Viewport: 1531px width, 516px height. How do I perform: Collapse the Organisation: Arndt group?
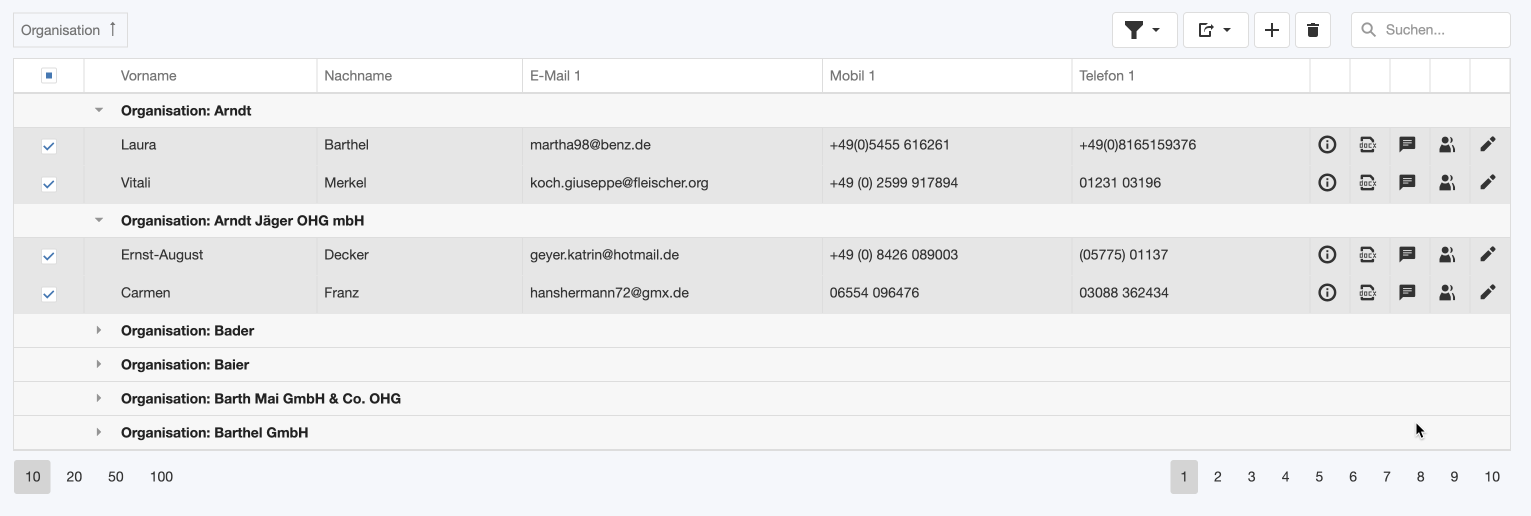[x=99, y=111]
